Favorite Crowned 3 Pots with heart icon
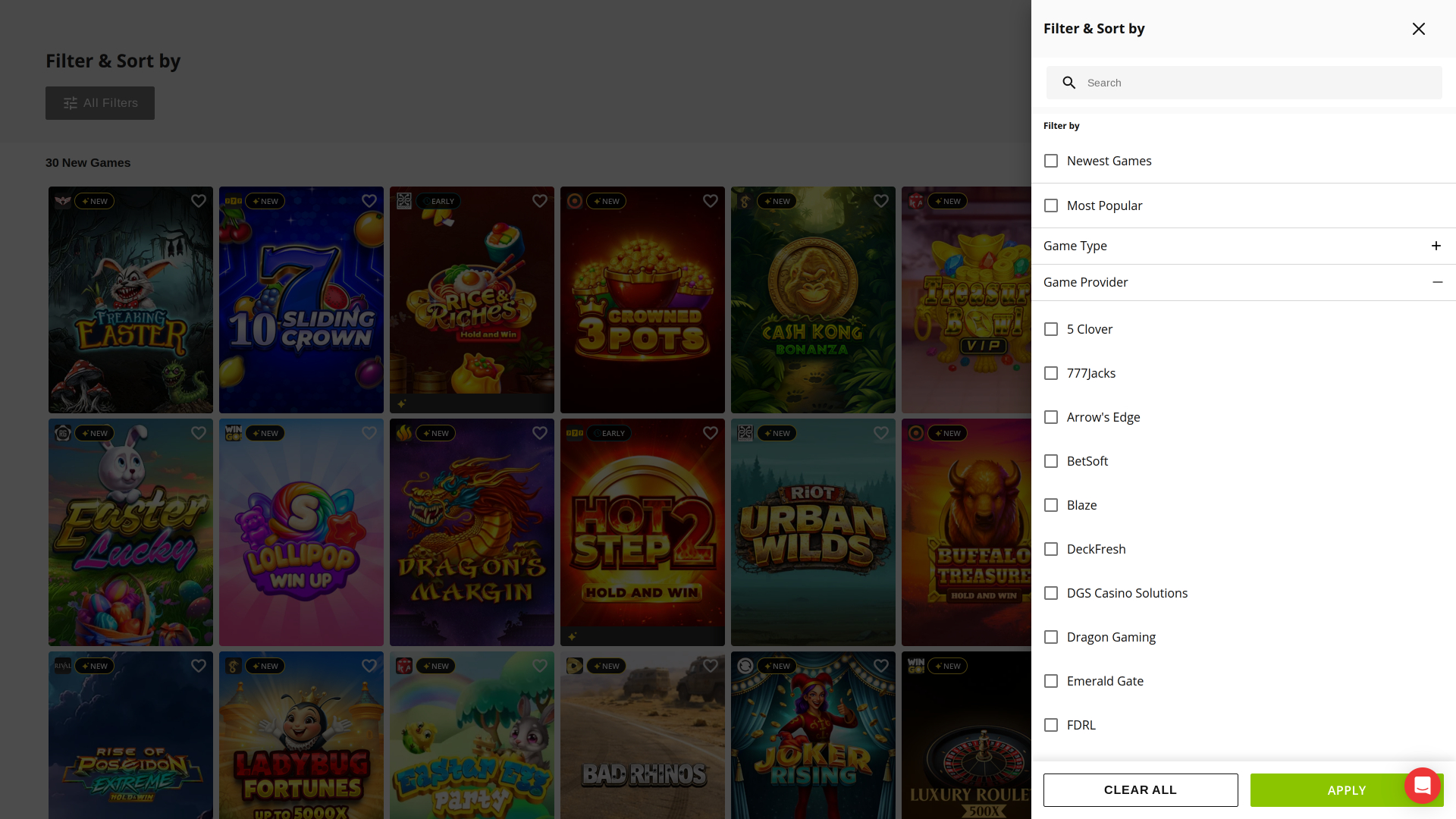 point(711,201)
